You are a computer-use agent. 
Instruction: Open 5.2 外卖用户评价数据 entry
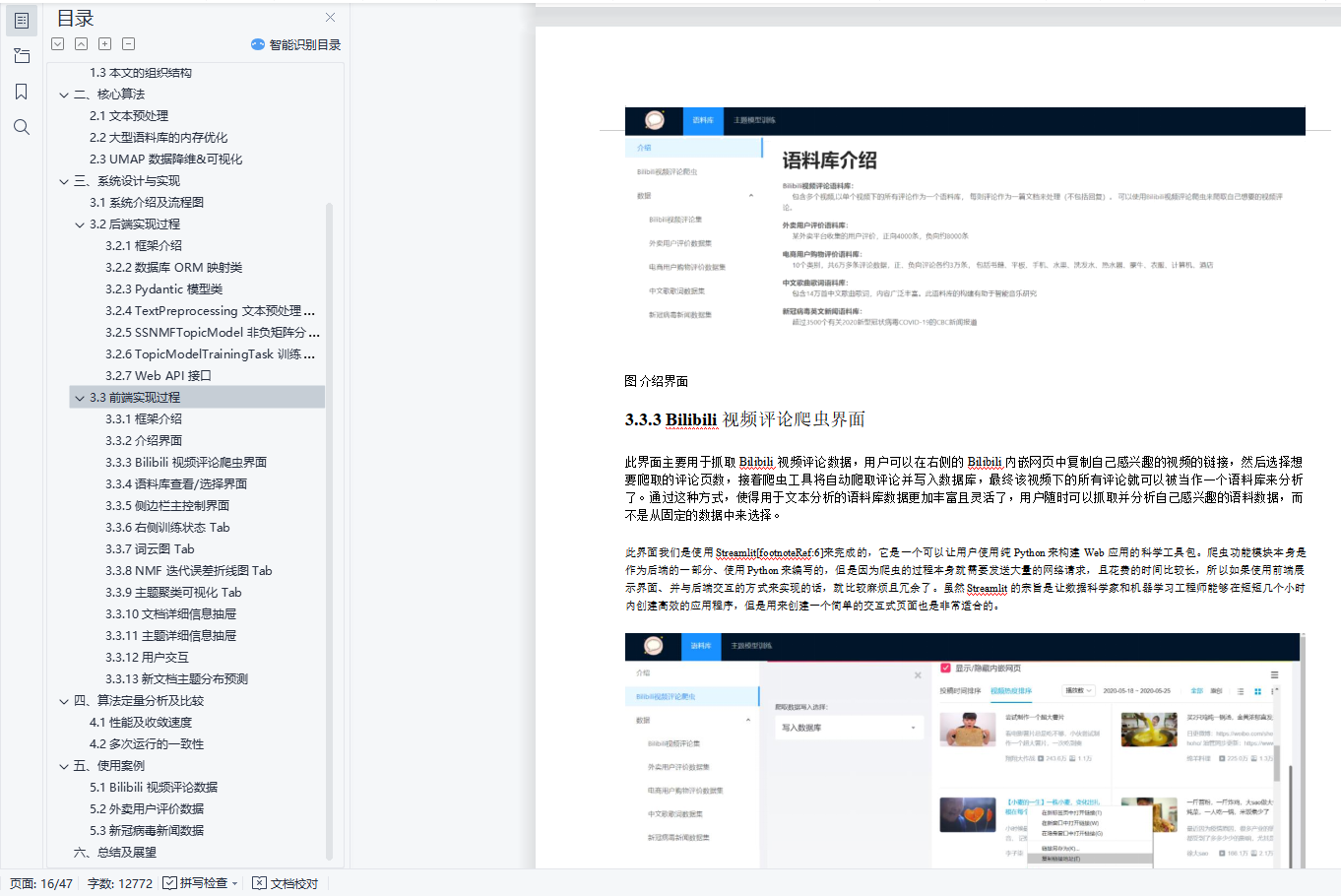click(147, 809)
